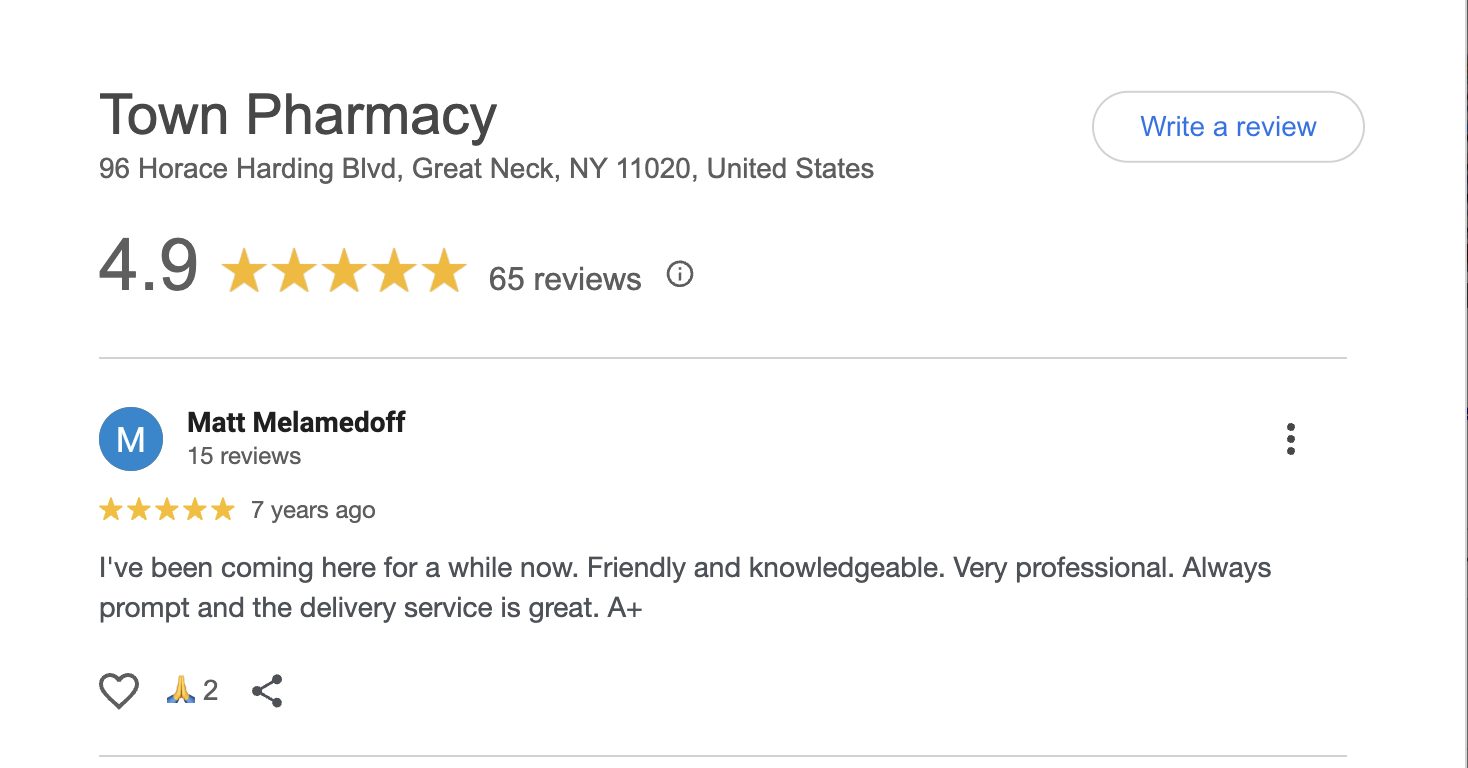Click Matt Melamedoff's blue M avatar
Image resolution: width=1468 pixels, height=768 pixels.
pos(131,439)
